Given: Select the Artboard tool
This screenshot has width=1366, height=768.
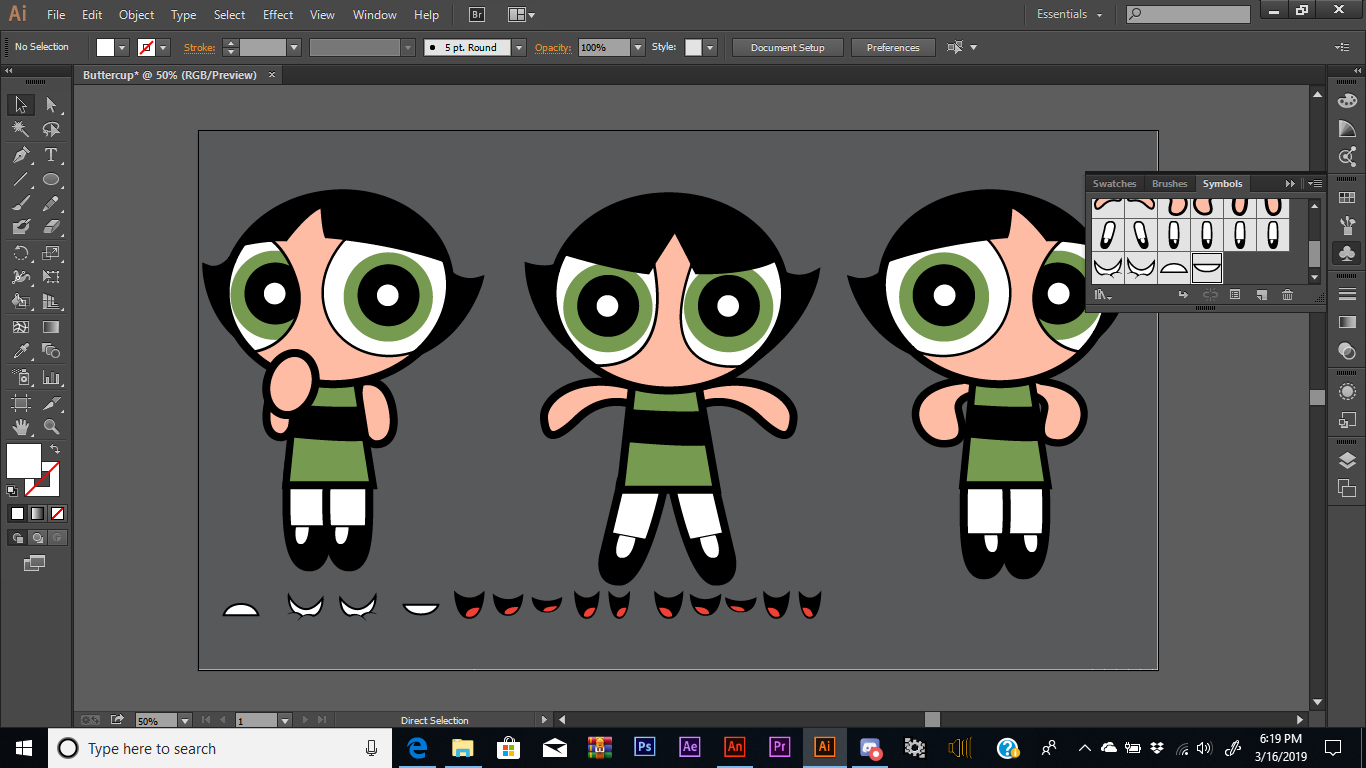Looking at the screenshot, I should (x=21, y=403).
